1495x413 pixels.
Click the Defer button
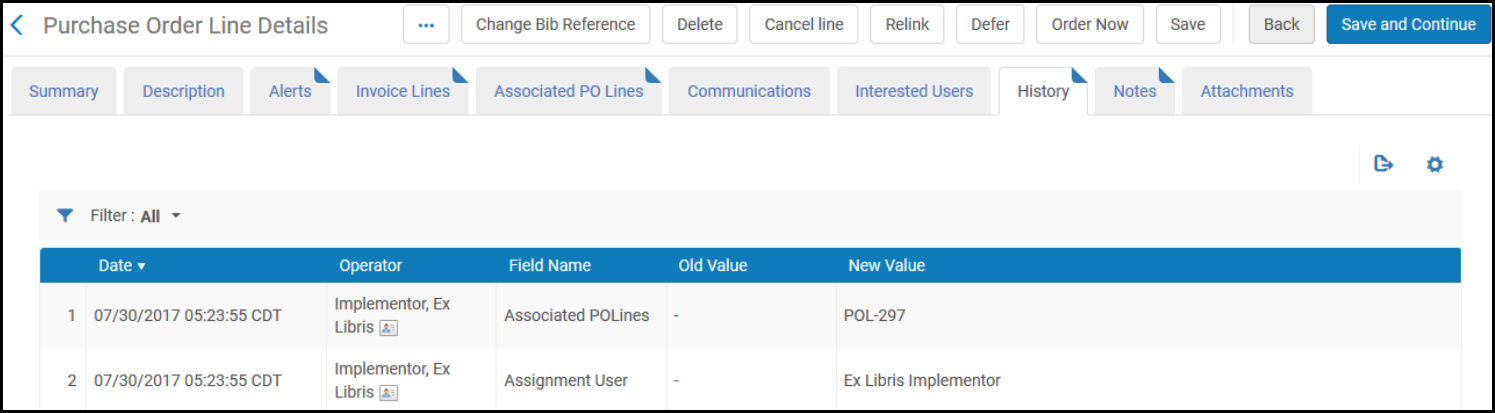coord(990,25)
